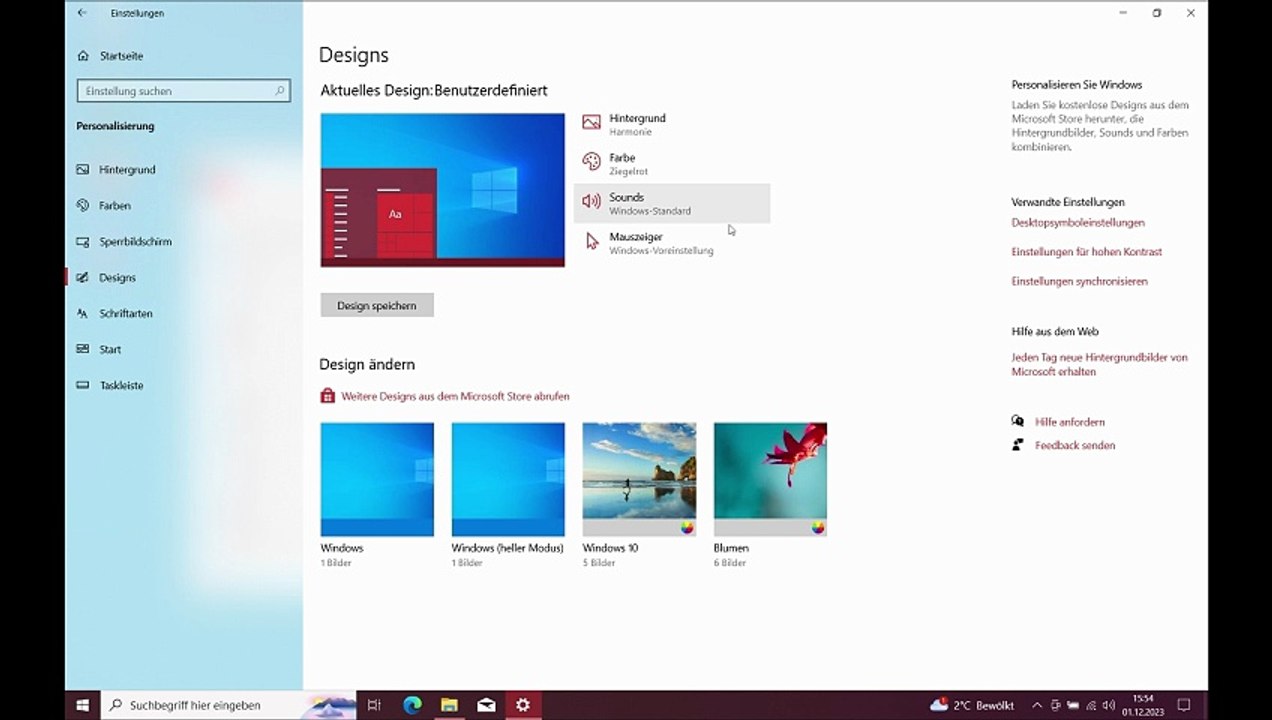Click the Microsoft Store bag icon
Screen dimensions: 1272x720
(327, 396)
